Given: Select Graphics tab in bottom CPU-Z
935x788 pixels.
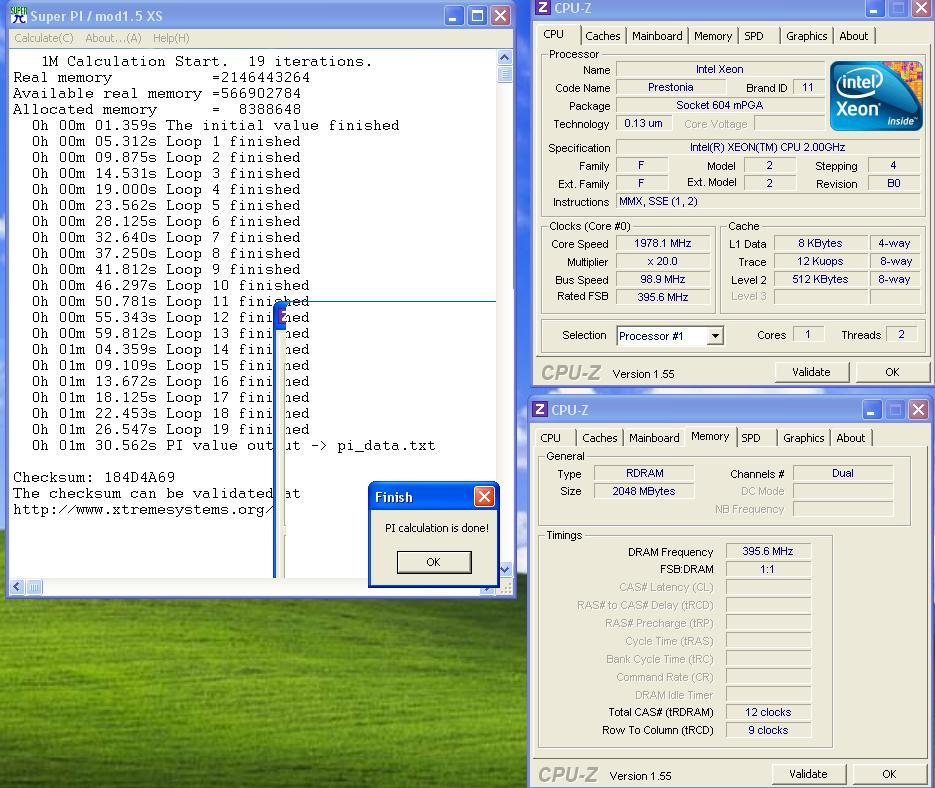Looking at the screenshot, I should tap(803, 438).
